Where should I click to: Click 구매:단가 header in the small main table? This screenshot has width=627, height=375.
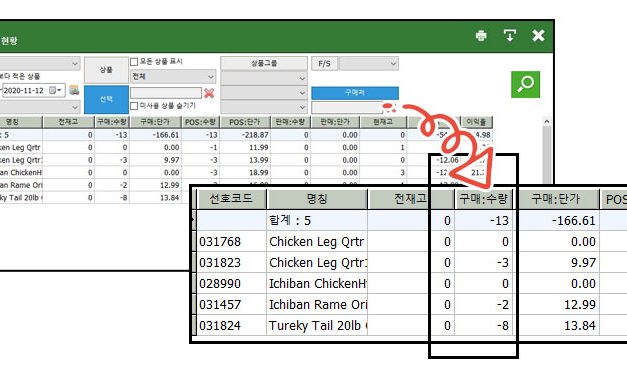tap(155, 122)
